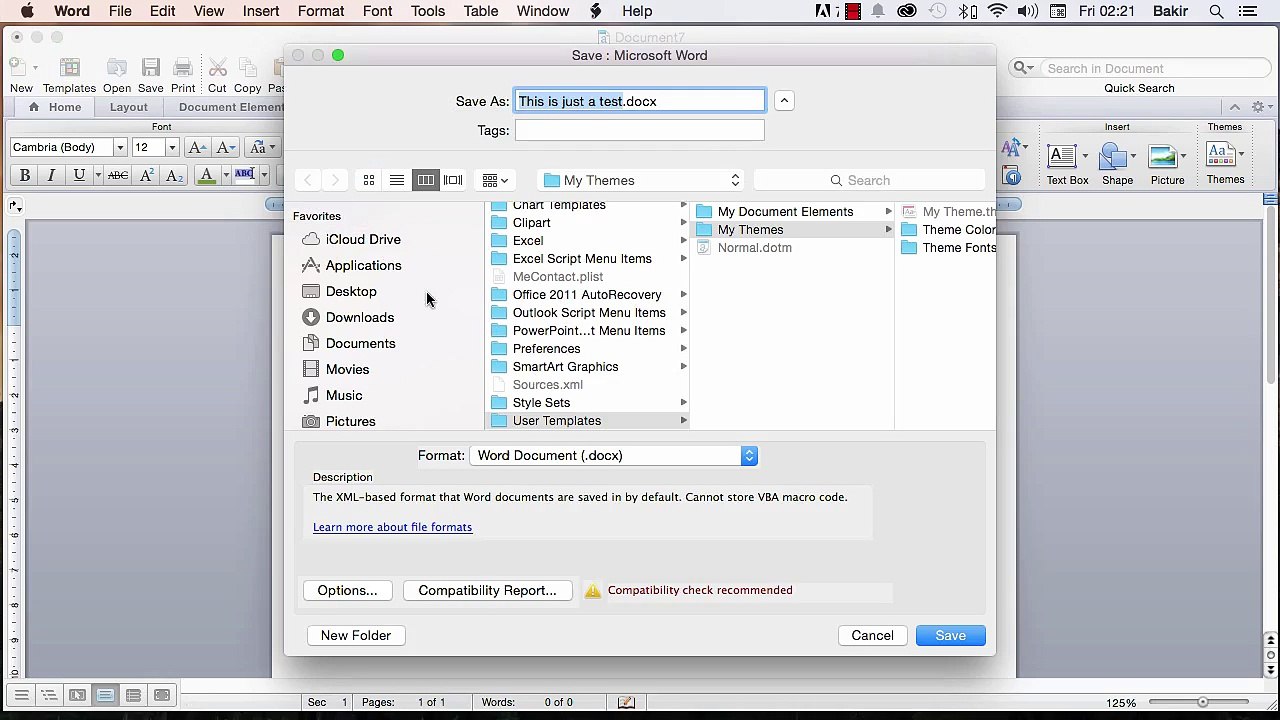
Task: Toggle Italic in Word ribbon
Action: pyautogui.click(x=51, y=175)
